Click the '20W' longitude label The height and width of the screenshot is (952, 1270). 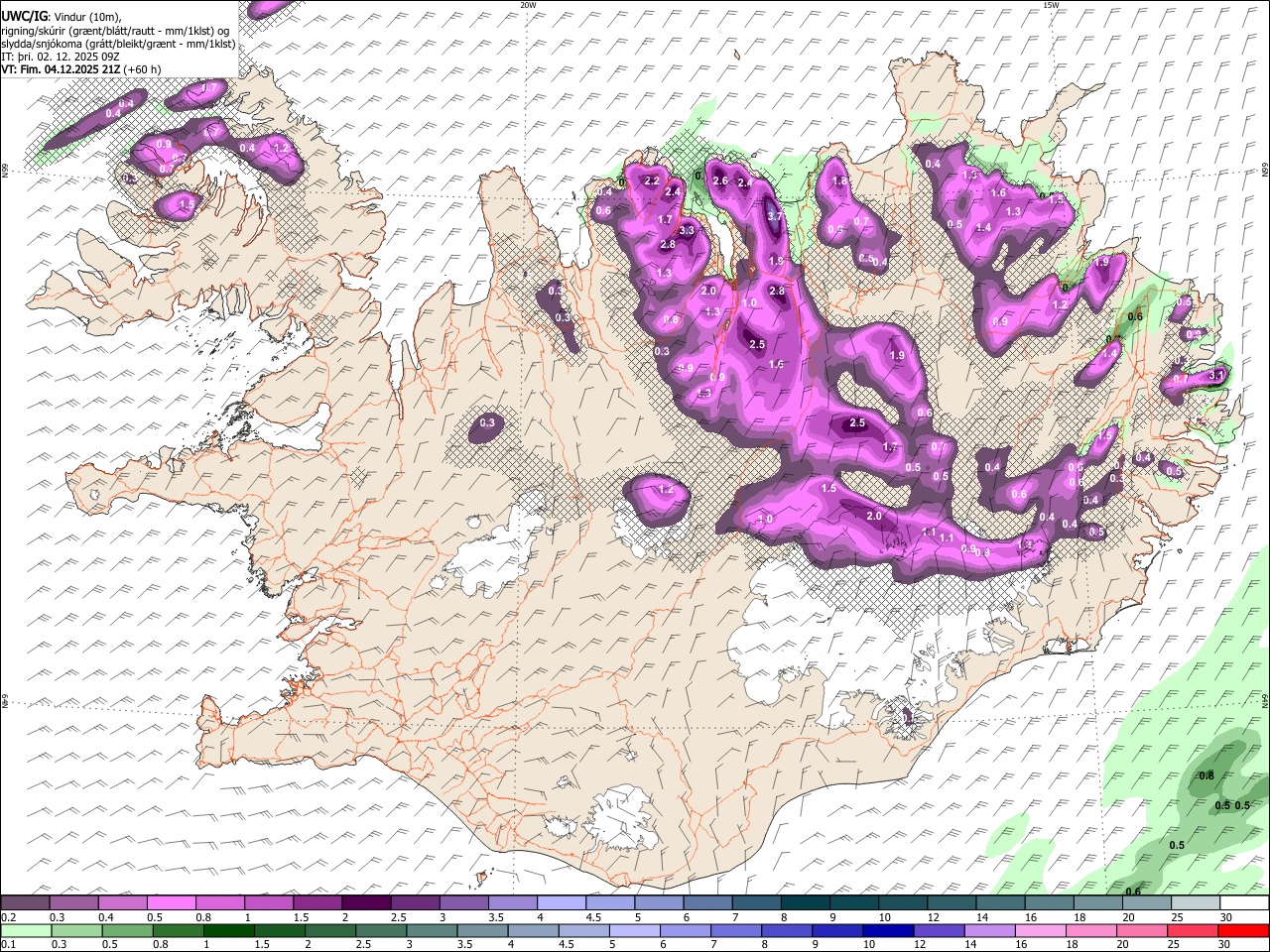[x=528, y=5]
